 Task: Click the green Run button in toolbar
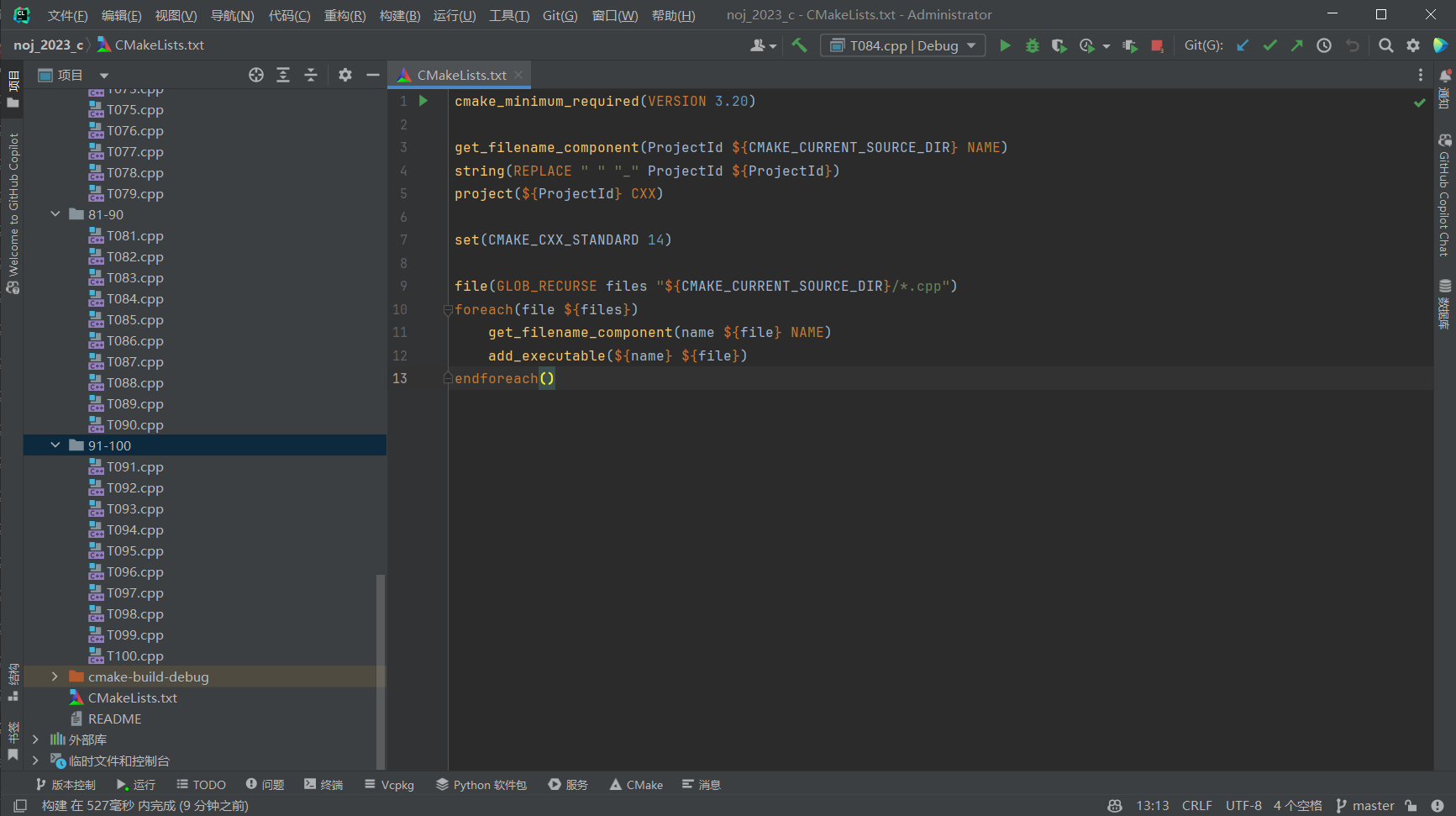click(1005, 45)
